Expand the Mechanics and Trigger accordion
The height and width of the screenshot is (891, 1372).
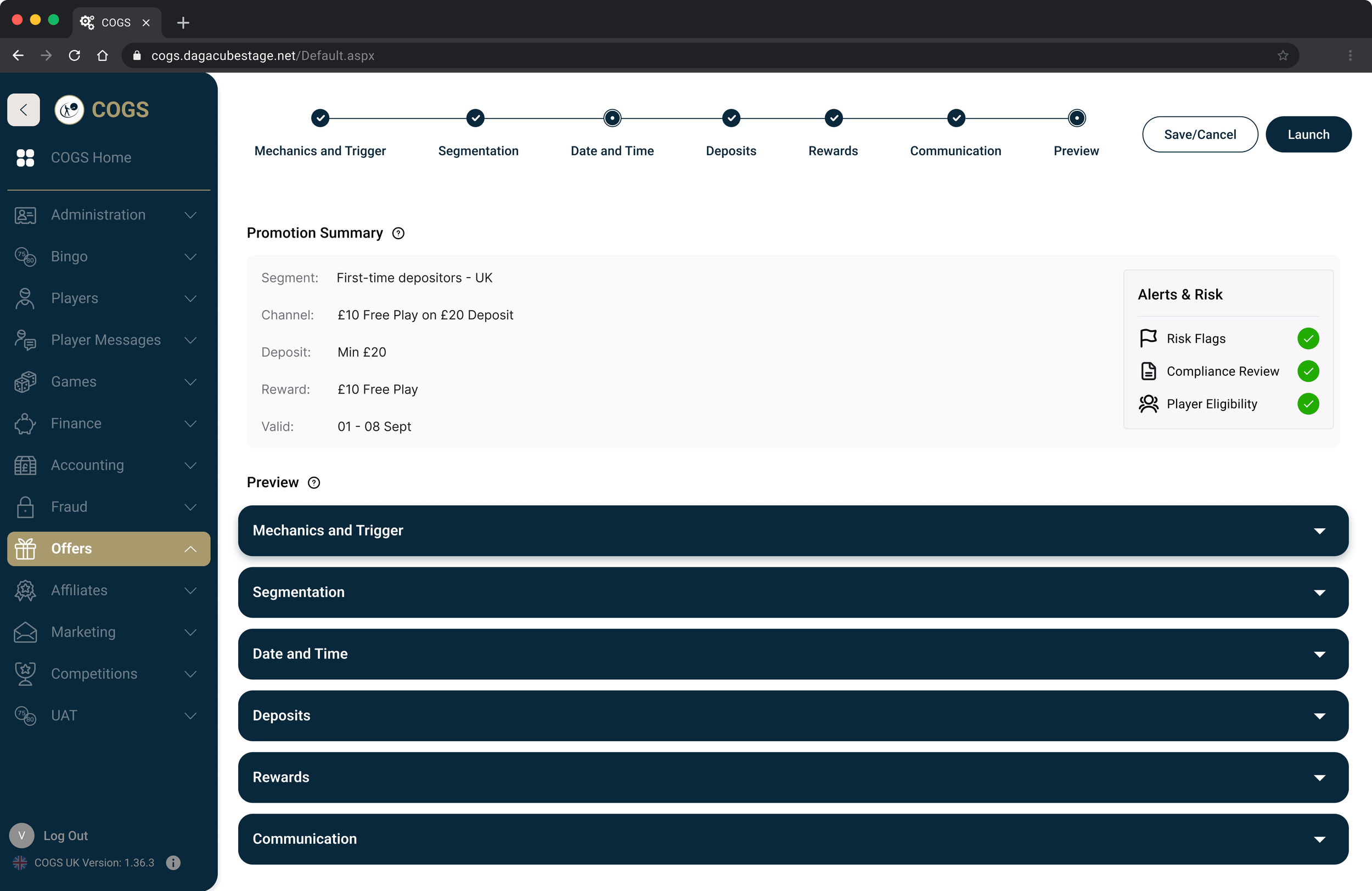click(x=792, y=530)
